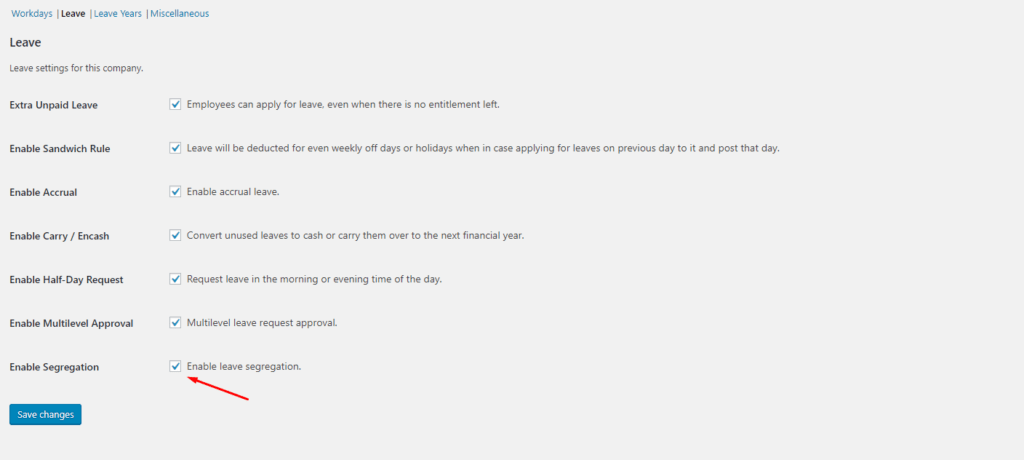This screenshot has height=460, width=1024.
Task: Click the 'Convert unused leaves to cash' description
Action: 355,235
